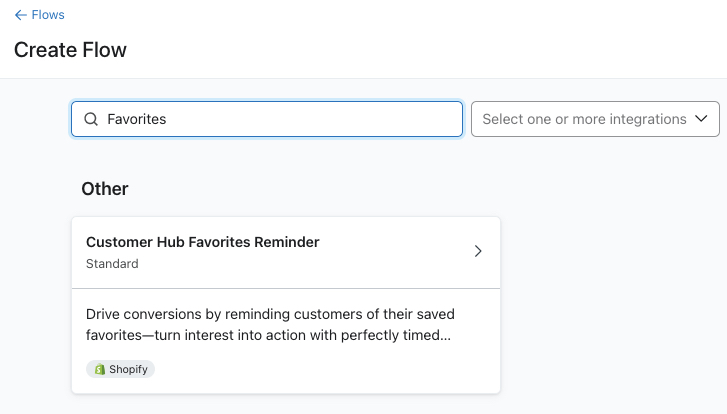Select the Shopify integration badge label
Viewport: 727px width, 414px height.
tap(128, 369)
